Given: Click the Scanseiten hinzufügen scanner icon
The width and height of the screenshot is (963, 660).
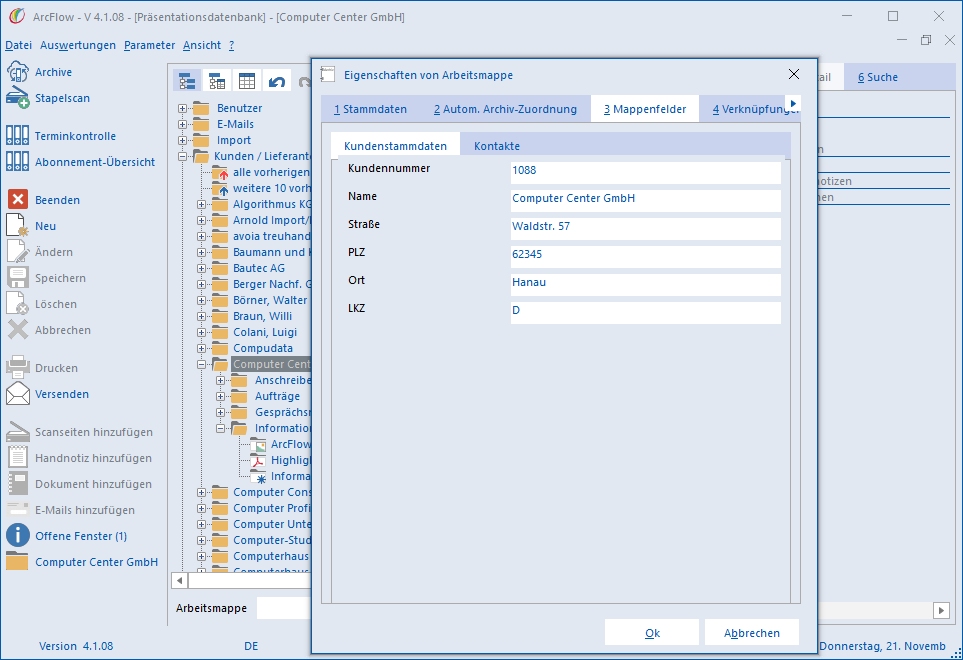Looking at the screenshot, I should (17, 432).
